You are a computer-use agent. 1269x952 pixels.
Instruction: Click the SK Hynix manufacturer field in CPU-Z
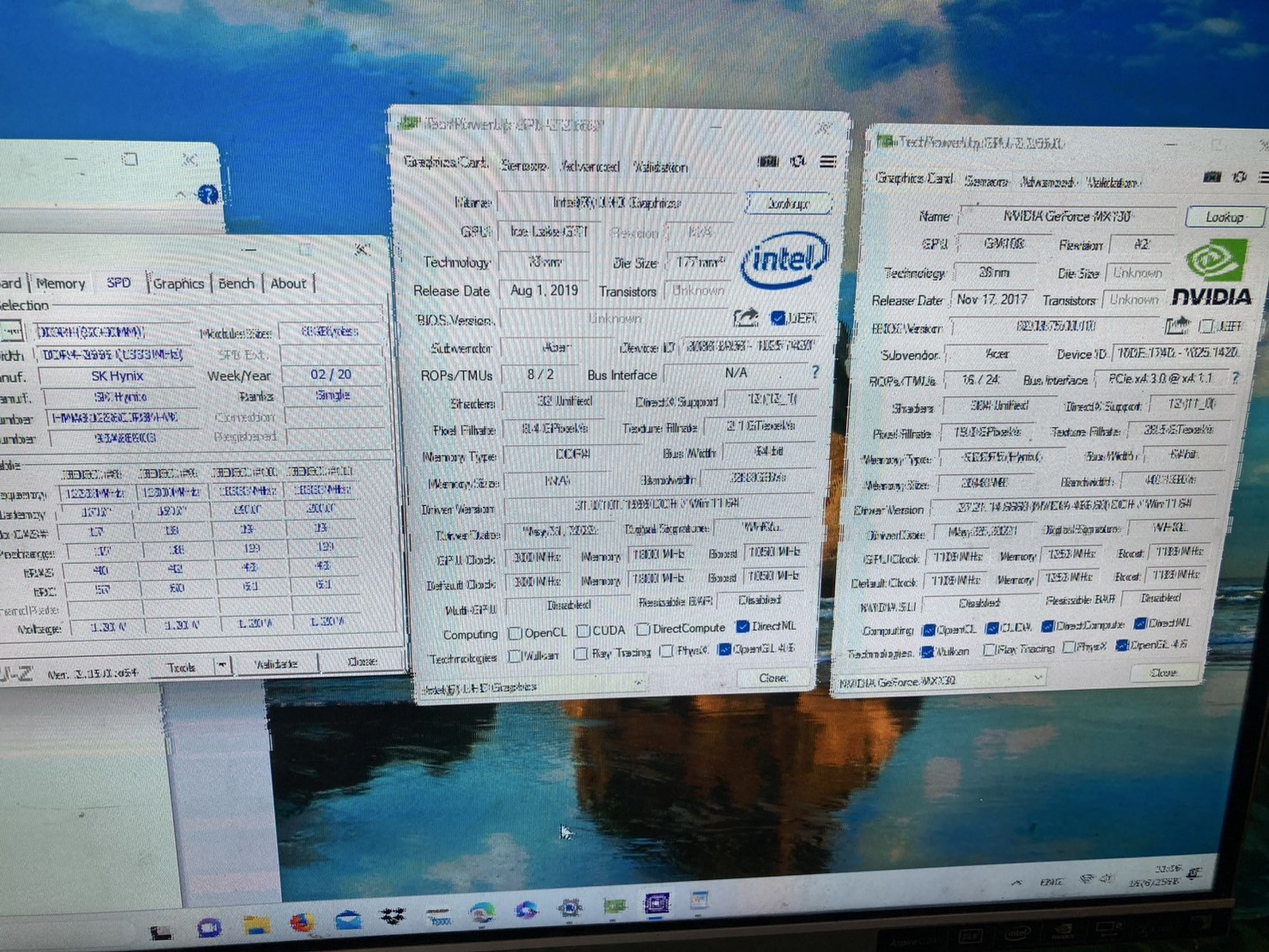[x=117, y=376]
